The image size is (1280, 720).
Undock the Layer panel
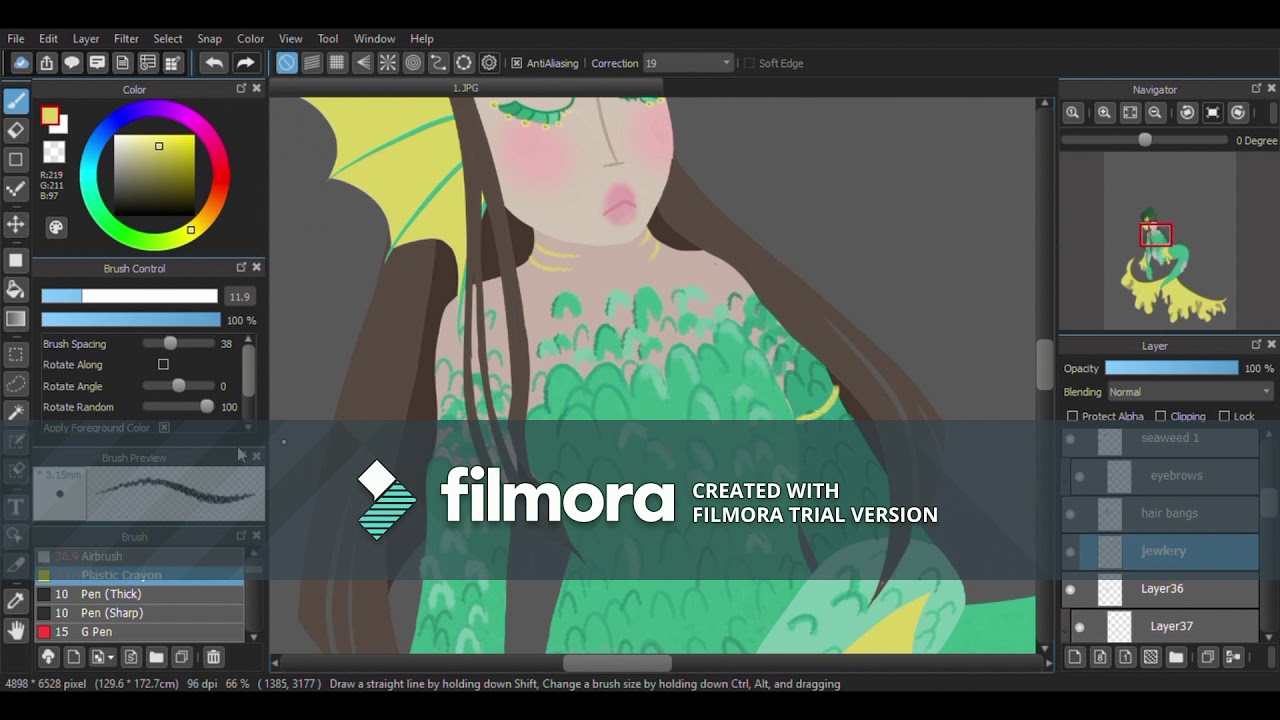coord(1256,345)
